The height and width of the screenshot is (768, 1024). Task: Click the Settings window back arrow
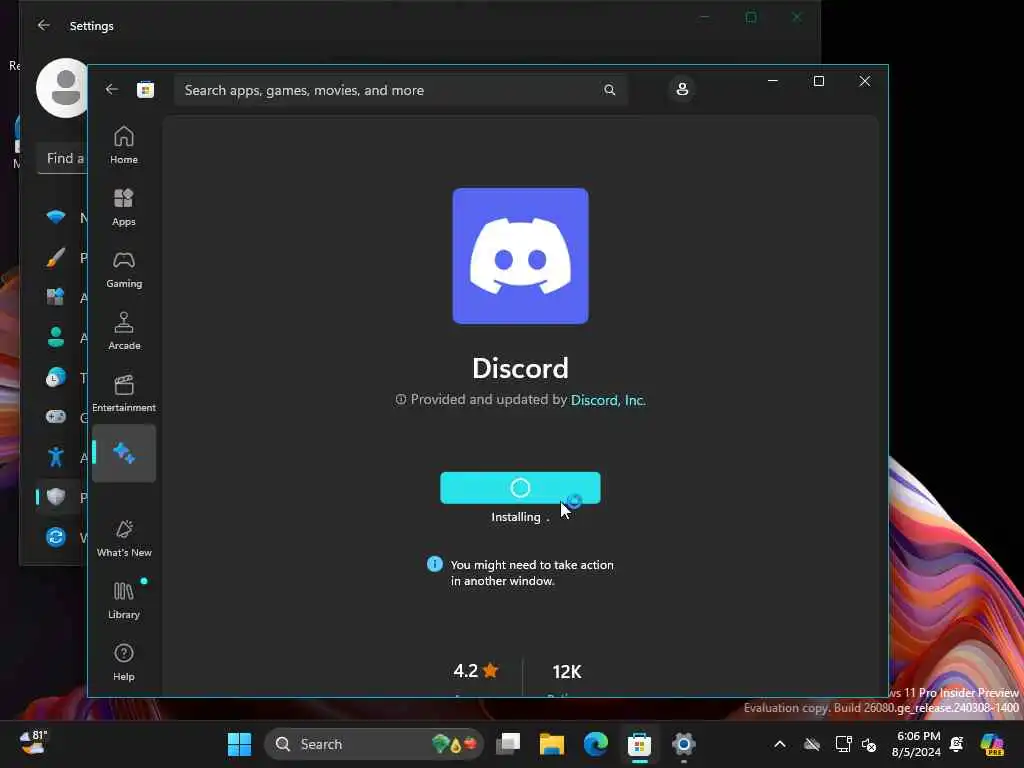tap(44, 25)
